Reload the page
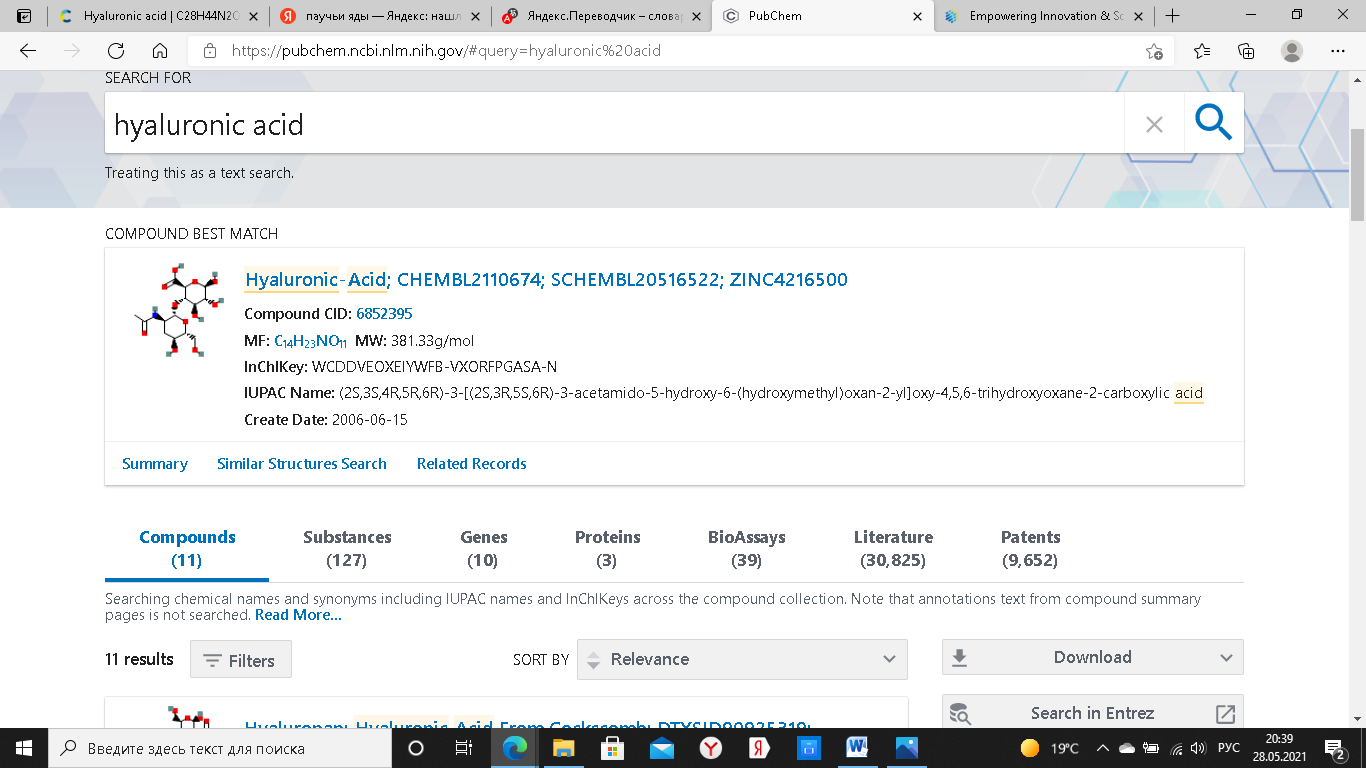Viewport: 1366px width, 768px height. click(x=116, y=51)
